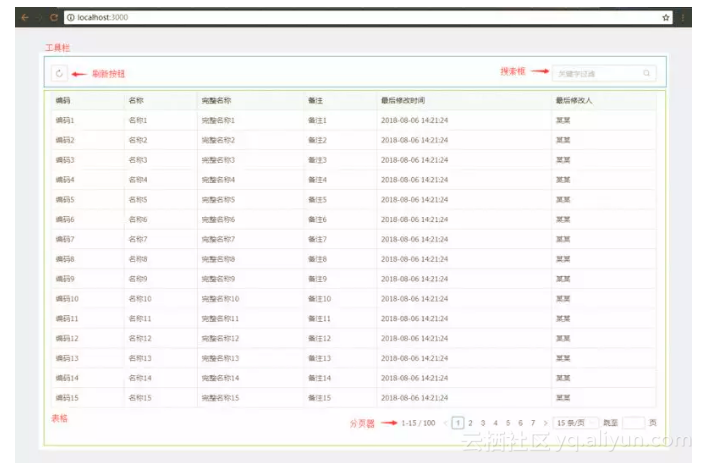Go to next page with right chevron
The width and height of the screenshot is (703, 463).
point(545,423)
